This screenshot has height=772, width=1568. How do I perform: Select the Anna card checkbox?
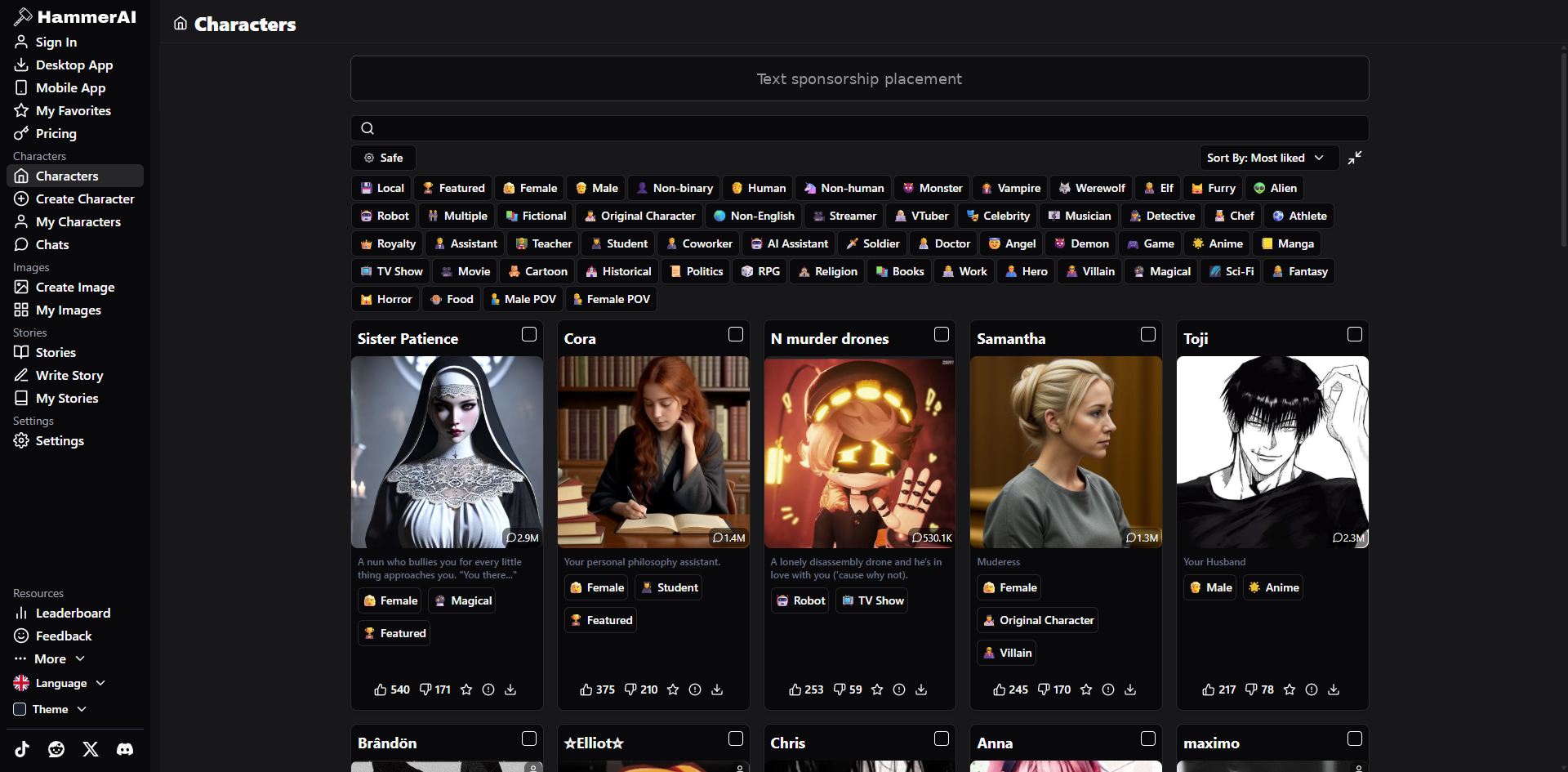tap(1148, 739)
